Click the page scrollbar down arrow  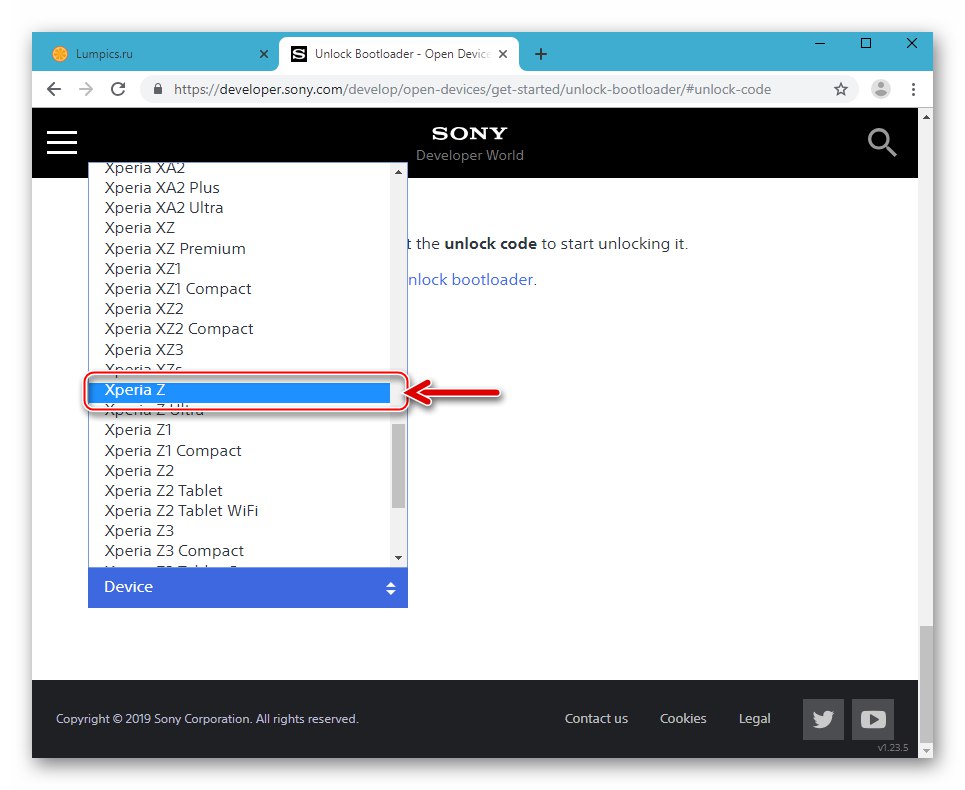926,751
